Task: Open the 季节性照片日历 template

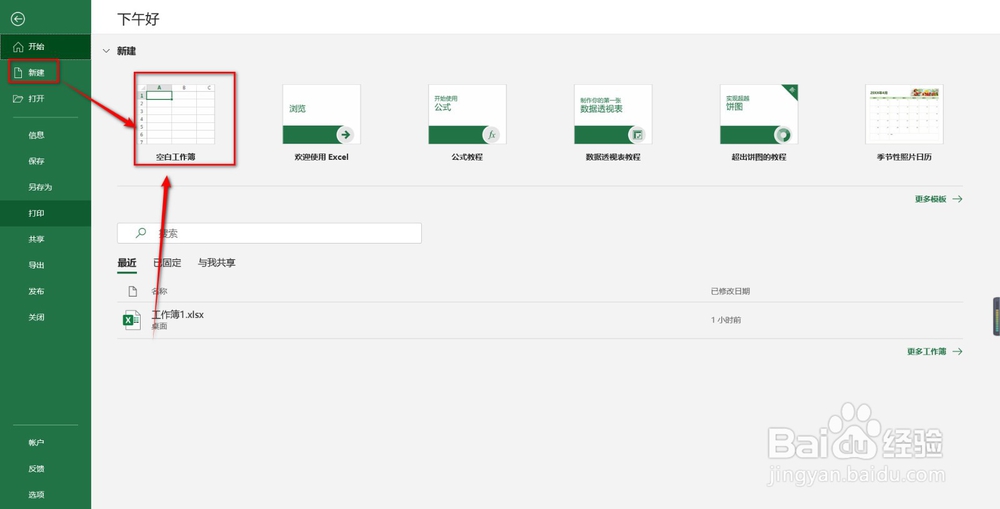Action: 904,122
